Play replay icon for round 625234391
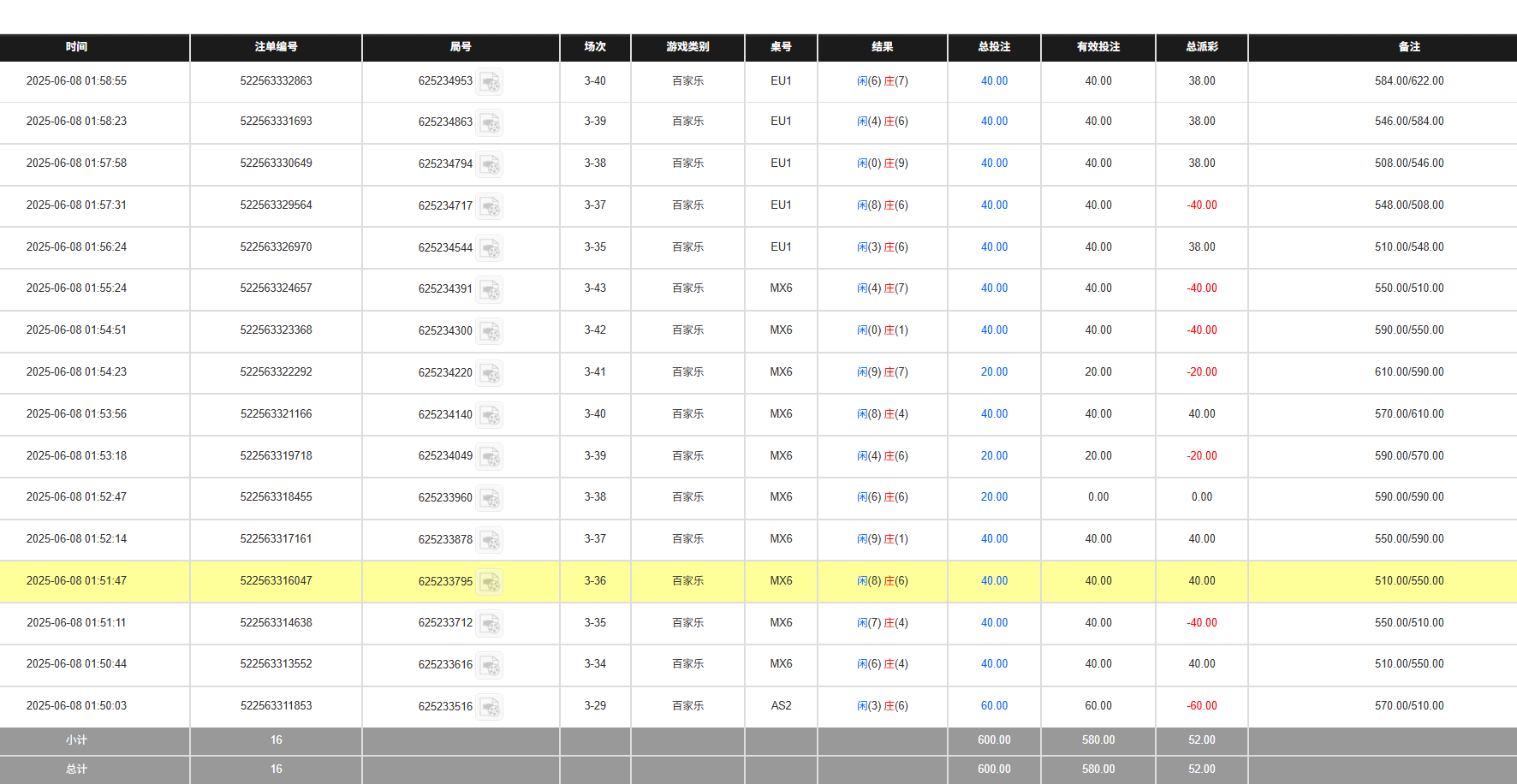The height and width of the screenshot is (784, 1517). point(490,289)
